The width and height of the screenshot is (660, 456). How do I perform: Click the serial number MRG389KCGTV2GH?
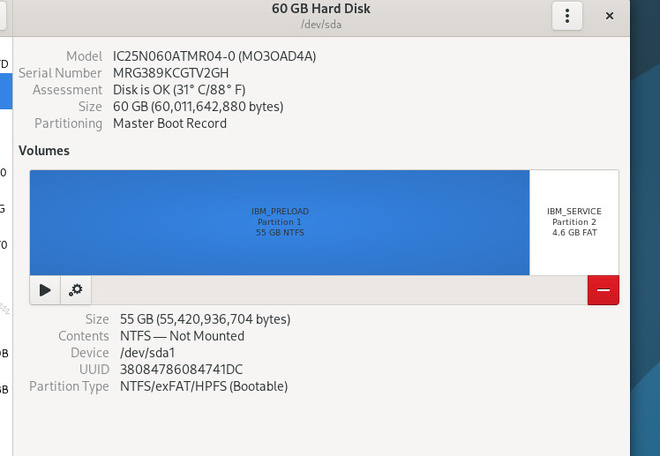coord(171,73)
